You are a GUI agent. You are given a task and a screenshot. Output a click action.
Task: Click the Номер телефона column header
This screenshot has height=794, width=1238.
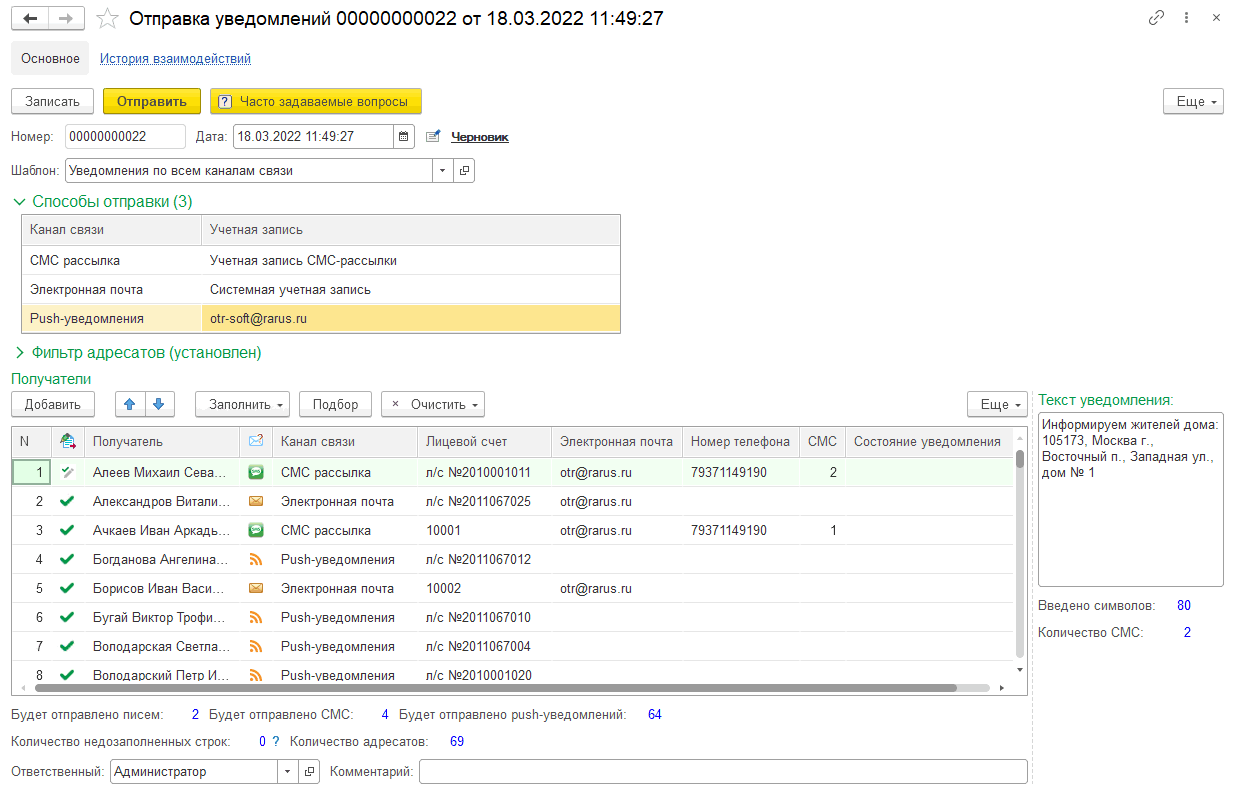coord(740,441)
